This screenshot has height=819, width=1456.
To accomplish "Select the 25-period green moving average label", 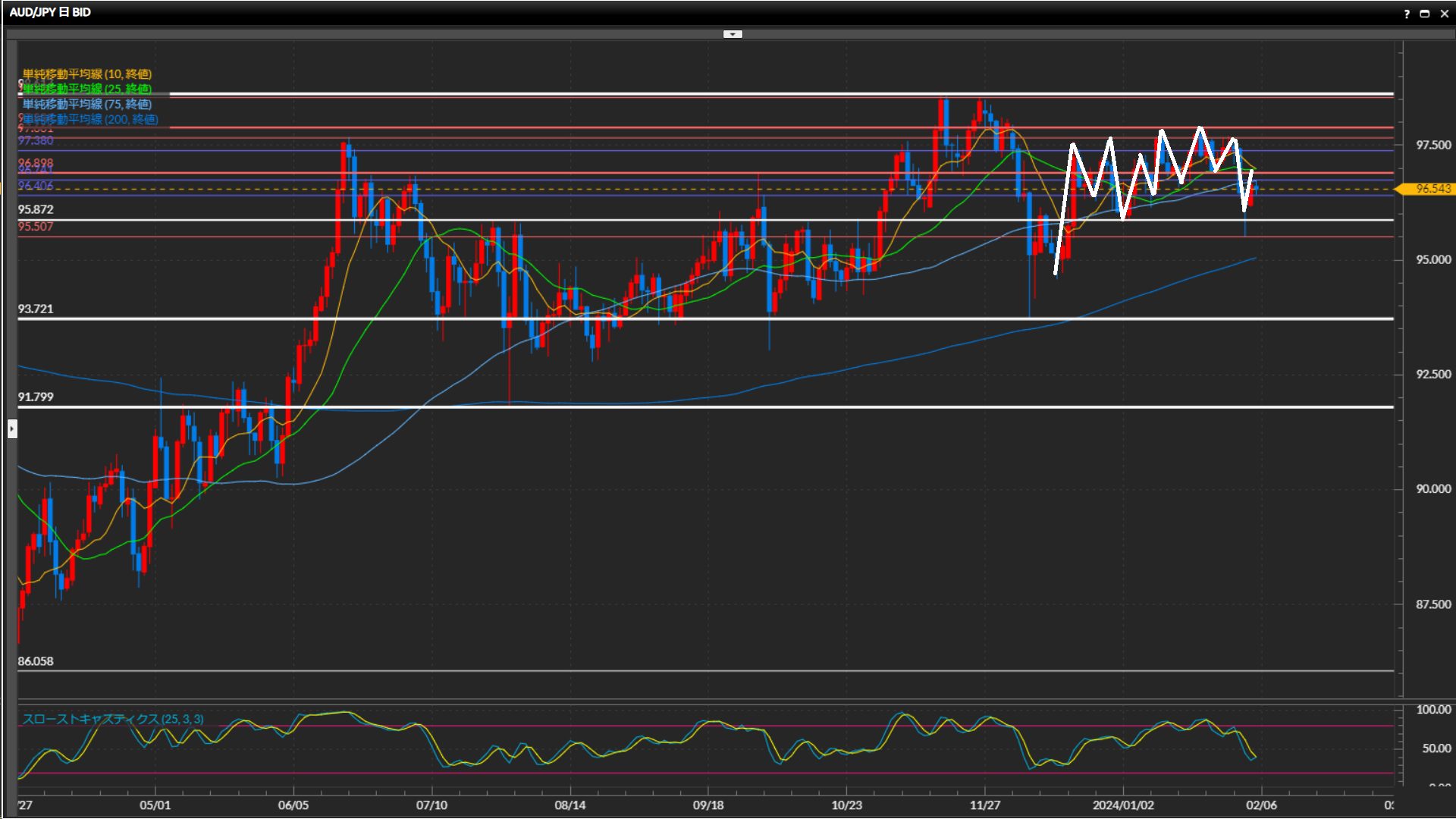I will click(x=87, y=89).
